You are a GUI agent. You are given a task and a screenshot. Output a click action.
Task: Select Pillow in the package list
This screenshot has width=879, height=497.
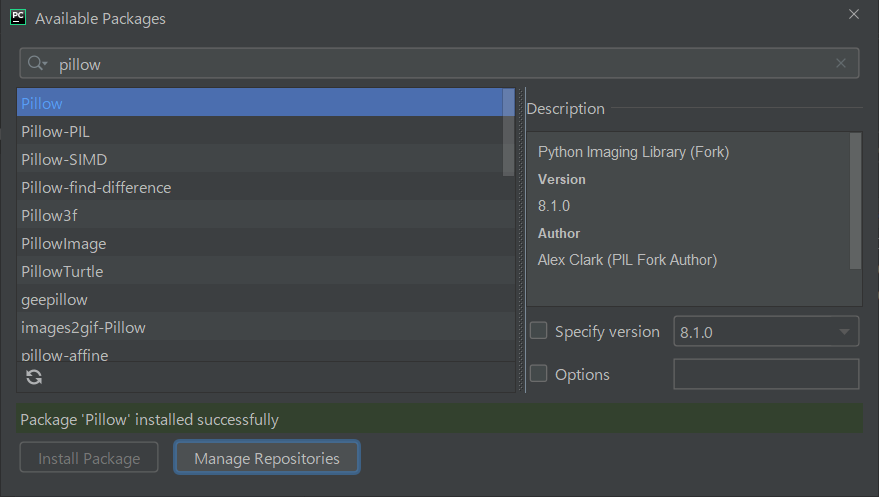point(260,103)
